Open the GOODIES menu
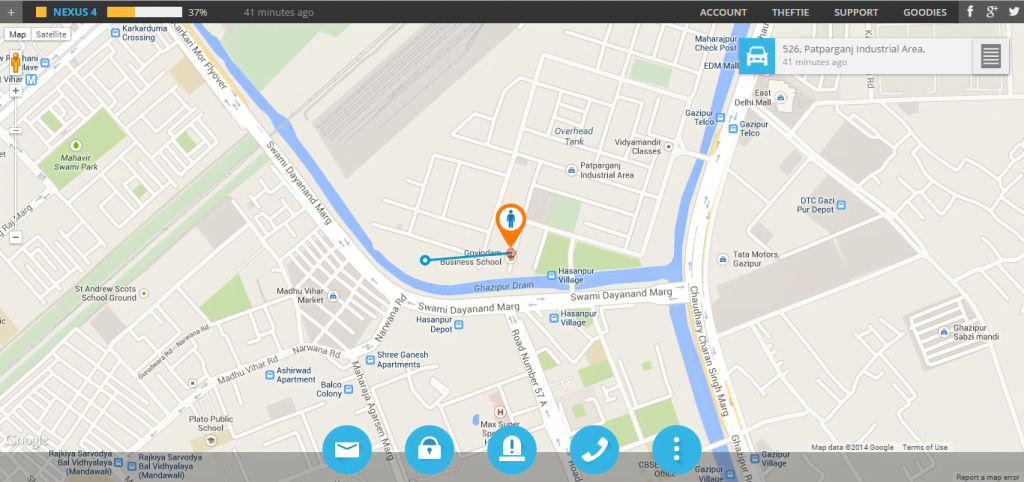Image resolution: width=1024 pixels, height=482 pixels. coord(925,12)
